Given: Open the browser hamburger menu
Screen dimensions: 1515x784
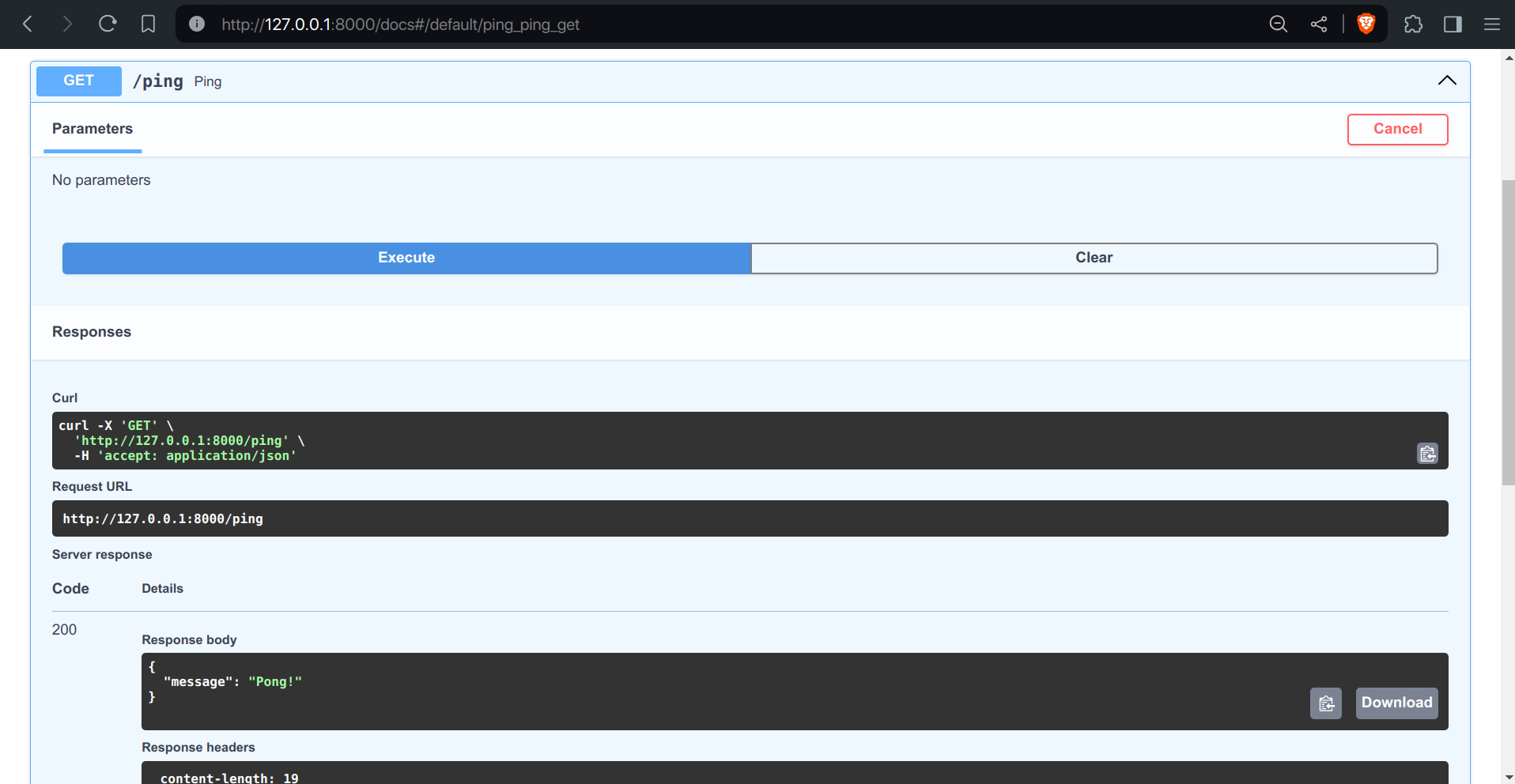Looking at the screenshot, I should (1492, 24).
